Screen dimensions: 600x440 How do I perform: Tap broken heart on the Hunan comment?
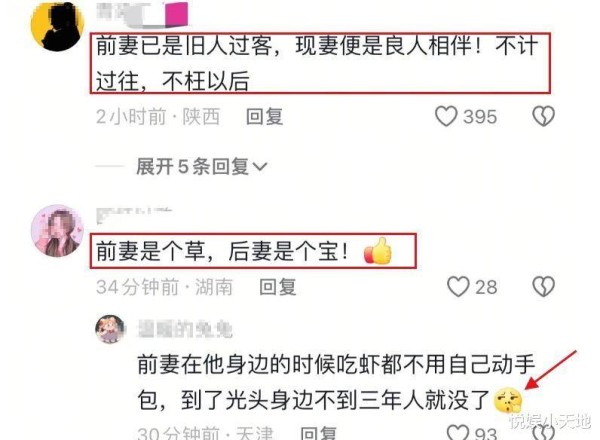(543, 287)
